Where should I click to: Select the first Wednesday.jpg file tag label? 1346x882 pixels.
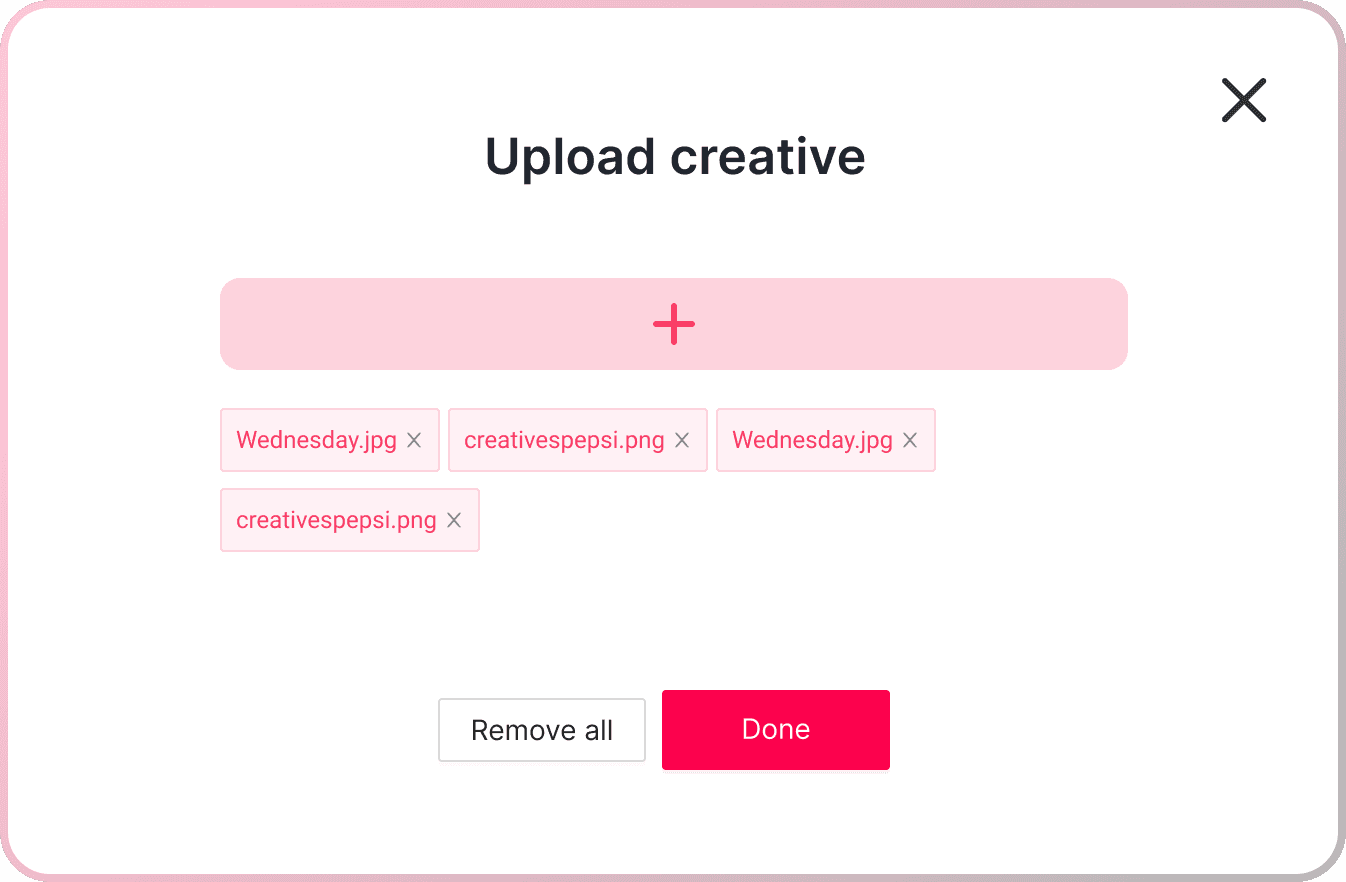click(x=316, y=440)
